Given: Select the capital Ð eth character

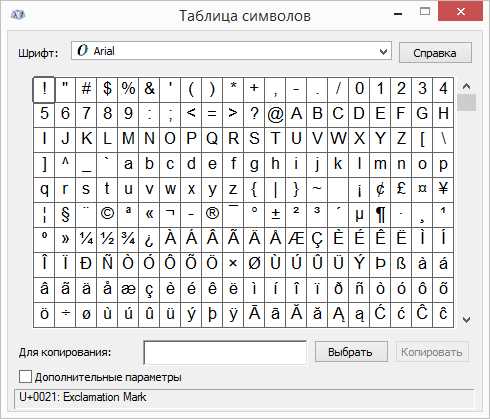Looking at the screenshot, I should (x=86, y=265).
